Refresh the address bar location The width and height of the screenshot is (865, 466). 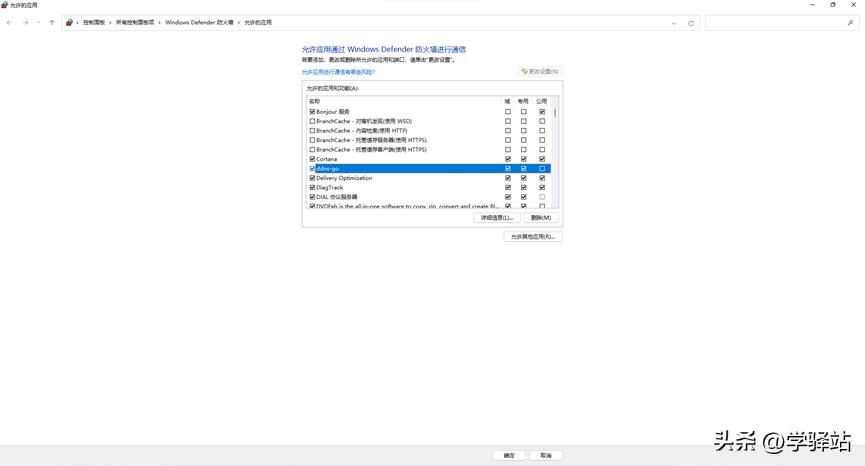click(x=691, y=23)
